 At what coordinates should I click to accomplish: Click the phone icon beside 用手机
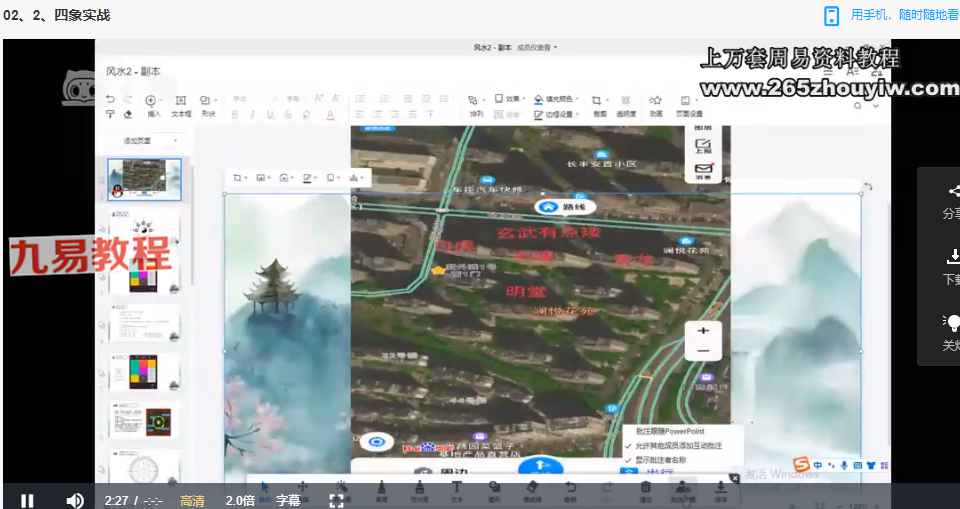(x=831, y=15)
